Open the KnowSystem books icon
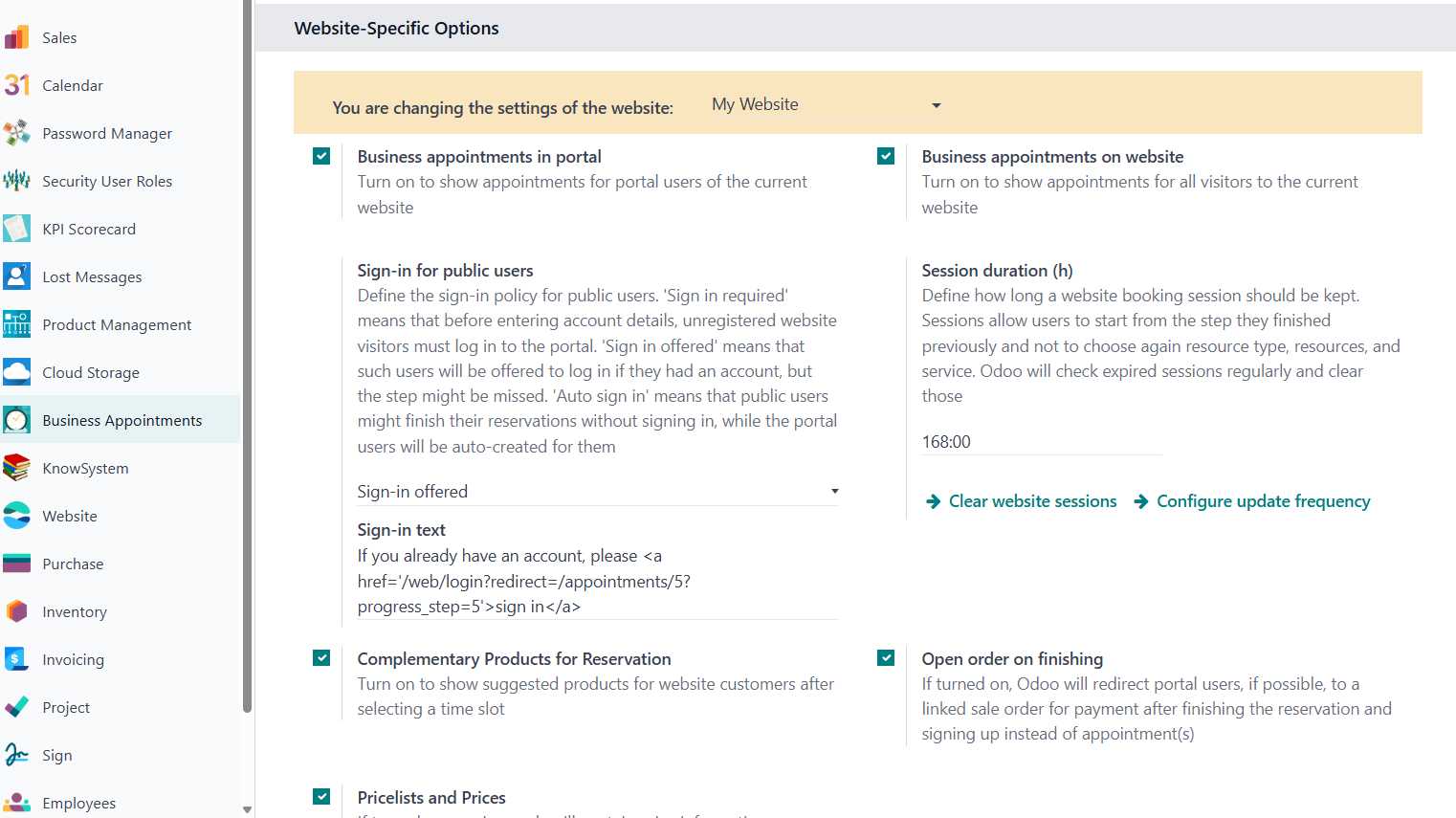The image size is (1456, 818). click(x=16, y=468)
